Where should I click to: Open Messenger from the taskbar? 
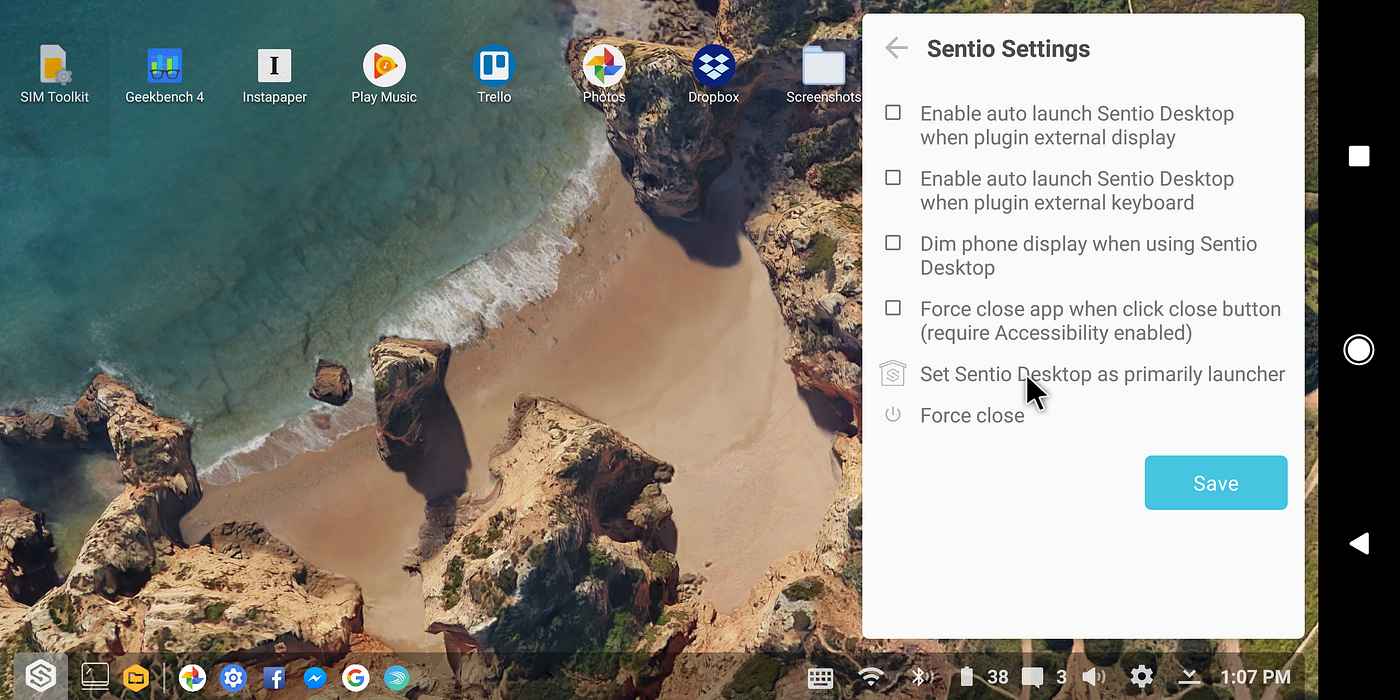point(314,678)
